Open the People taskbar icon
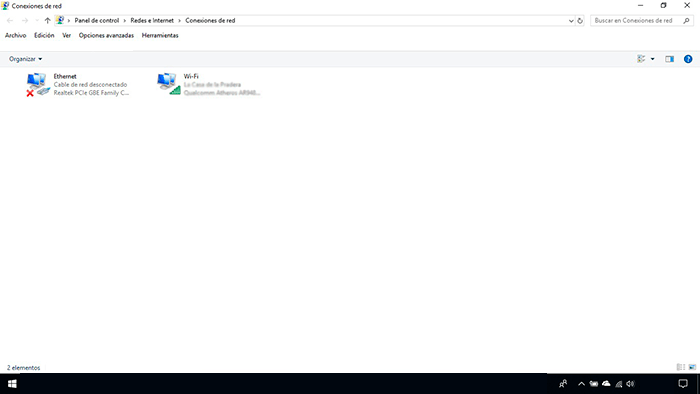This screenshot has height=394, width=700. (563, 384)
